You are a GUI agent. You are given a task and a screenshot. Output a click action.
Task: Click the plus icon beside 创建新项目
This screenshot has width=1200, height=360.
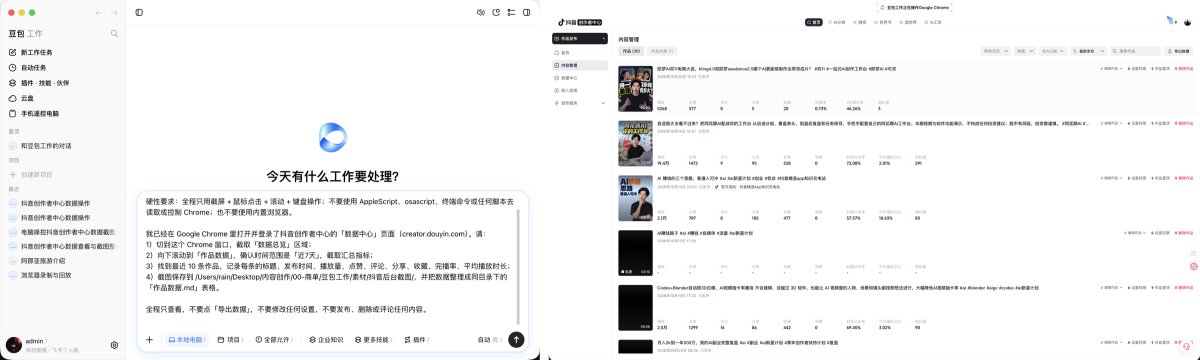(x=13, y=174)
